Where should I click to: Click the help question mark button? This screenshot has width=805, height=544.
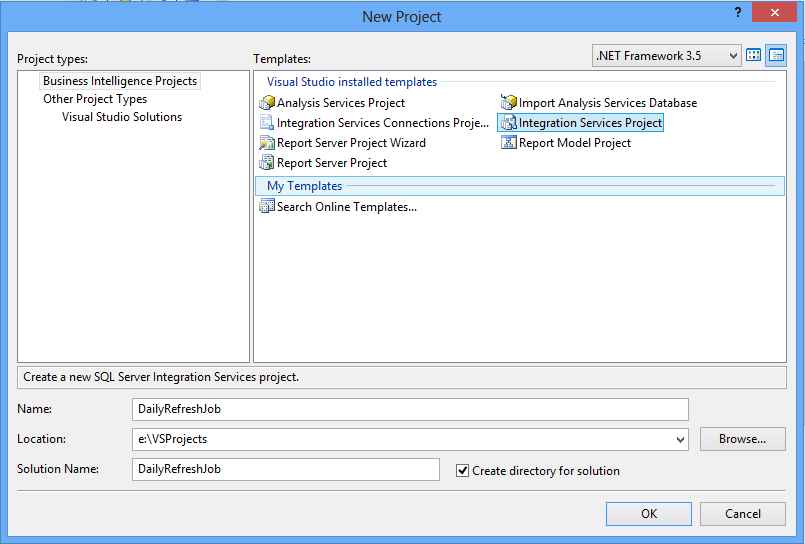point(738,13)
